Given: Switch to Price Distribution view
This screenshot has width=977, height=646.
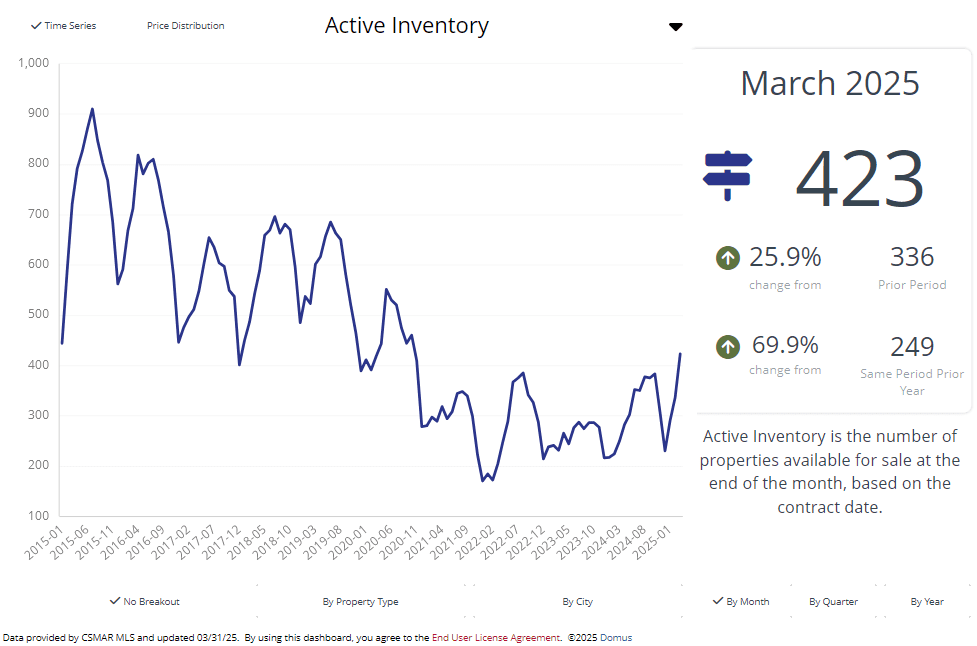Looking at the screenshot, I should (185, 26).
